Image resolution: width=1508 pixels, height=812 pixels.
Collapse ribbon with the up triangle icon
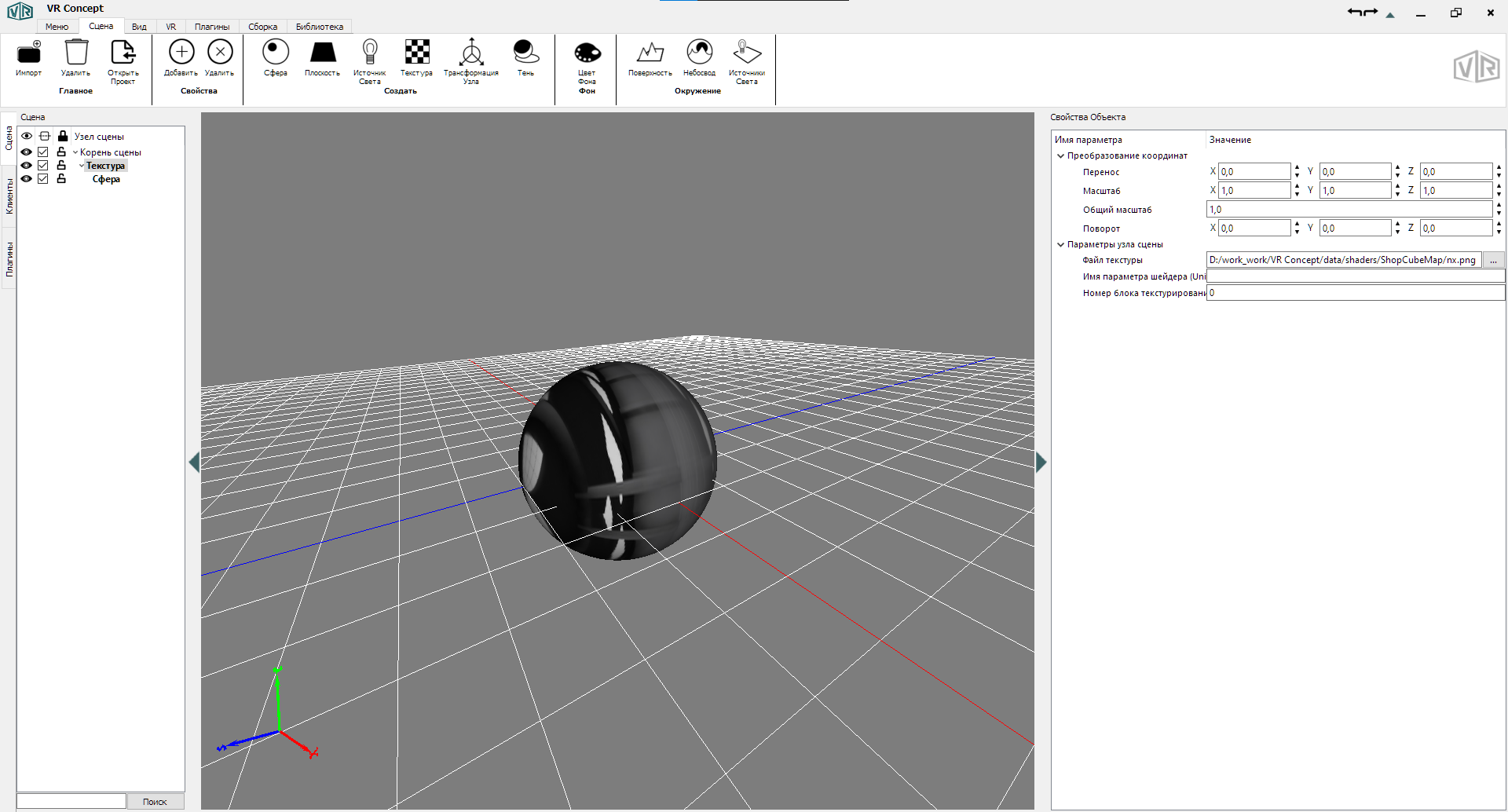click(1390, 15)
